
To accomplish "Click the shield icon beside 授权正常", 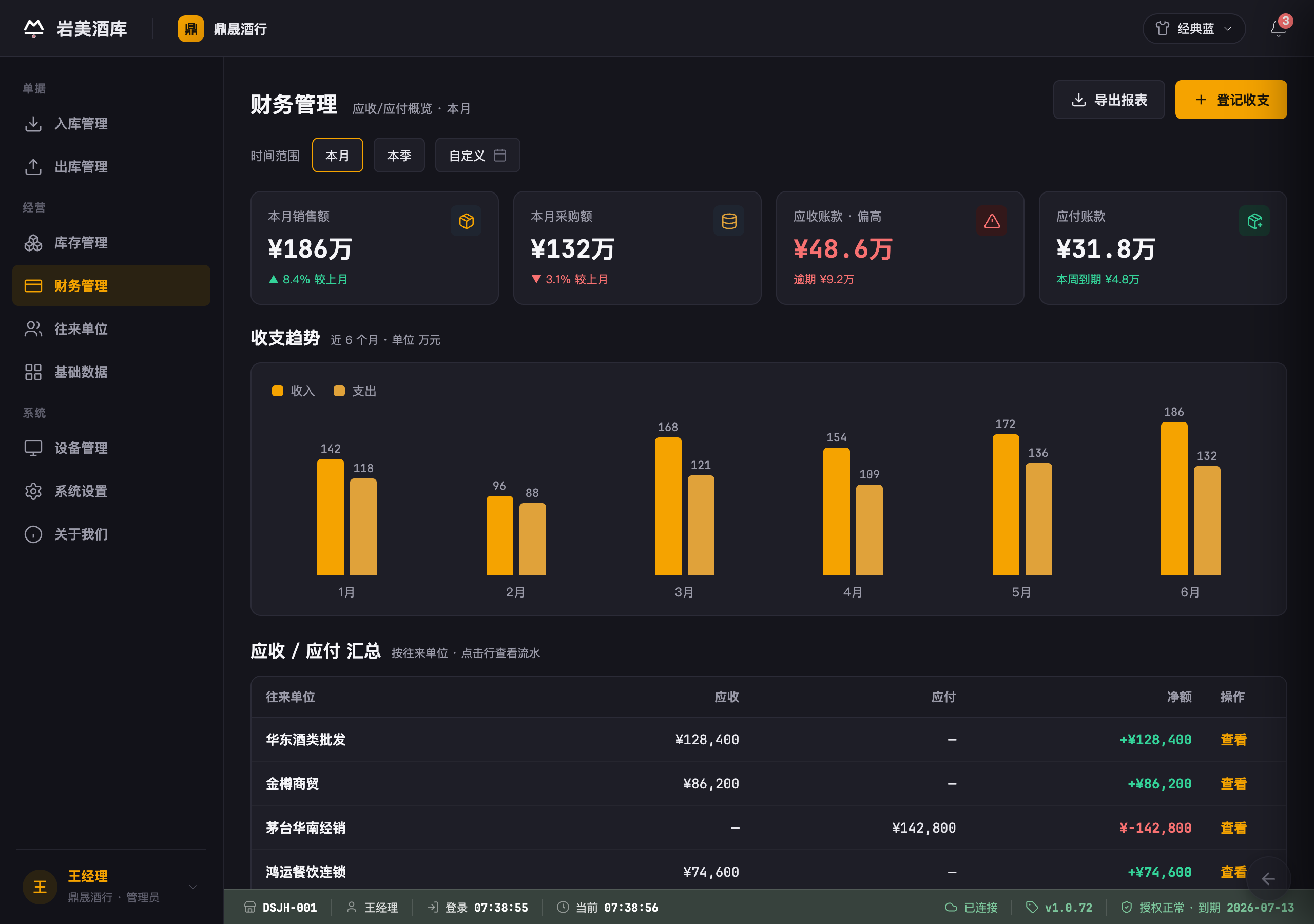I will 1126,907.
